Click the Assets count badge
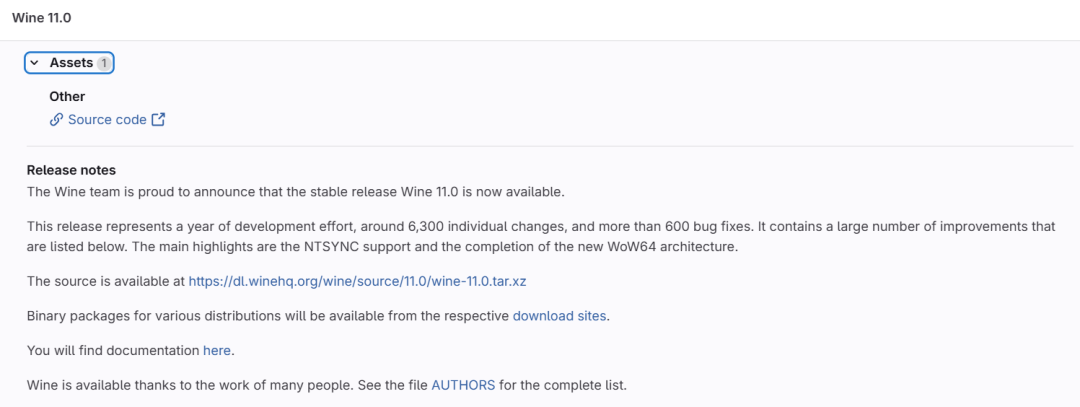Viewport: 1080px width, 407px height. pos(104,63)
